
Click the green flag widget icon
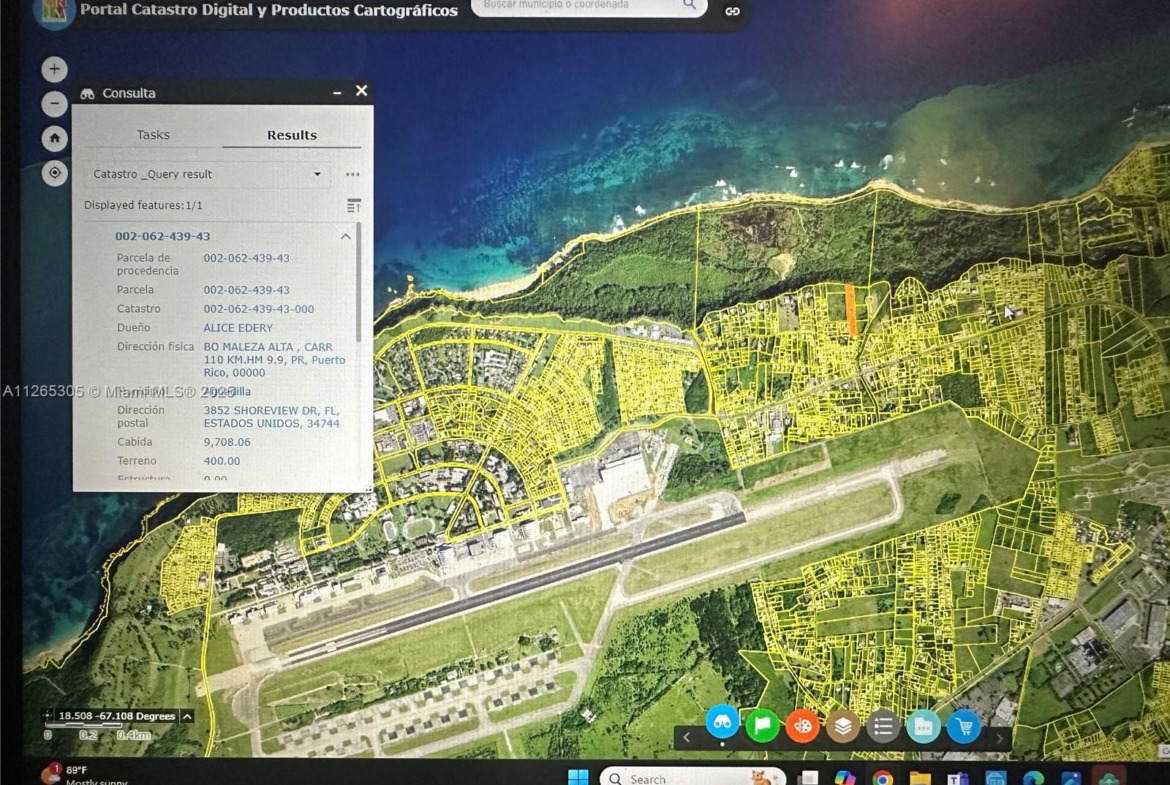(x=762, y=724)
